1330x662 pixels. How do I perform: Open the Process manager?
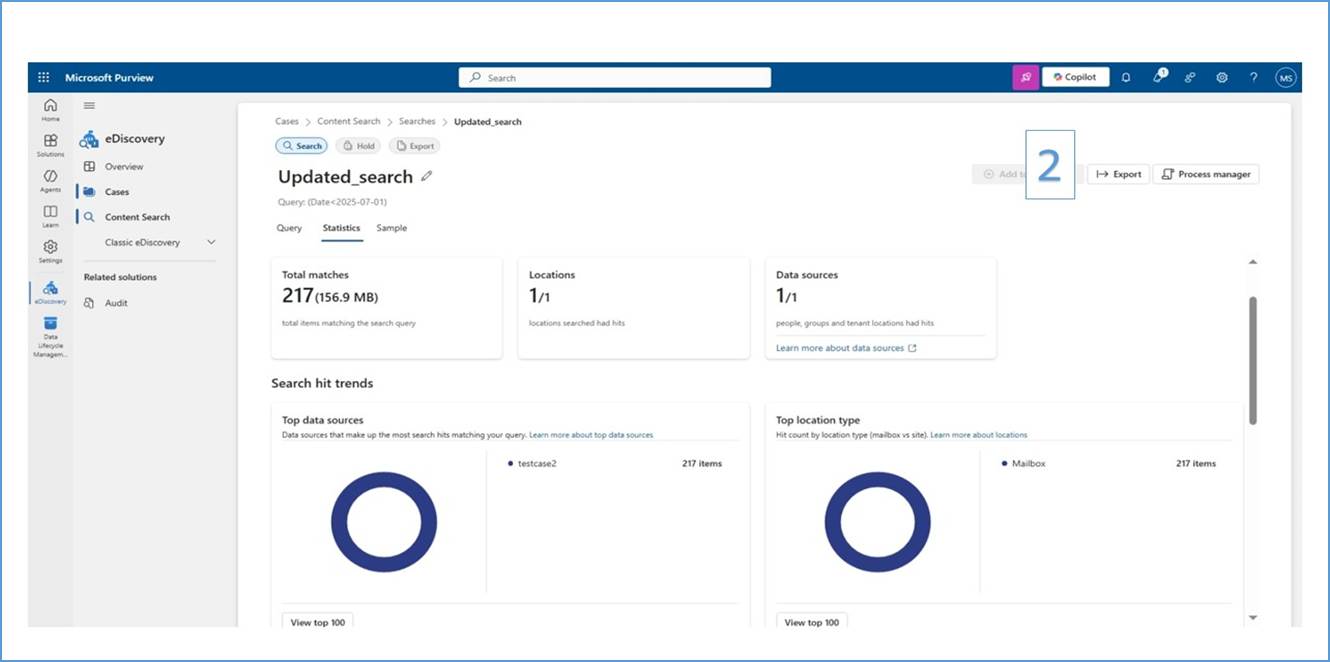pos(1206,174)
